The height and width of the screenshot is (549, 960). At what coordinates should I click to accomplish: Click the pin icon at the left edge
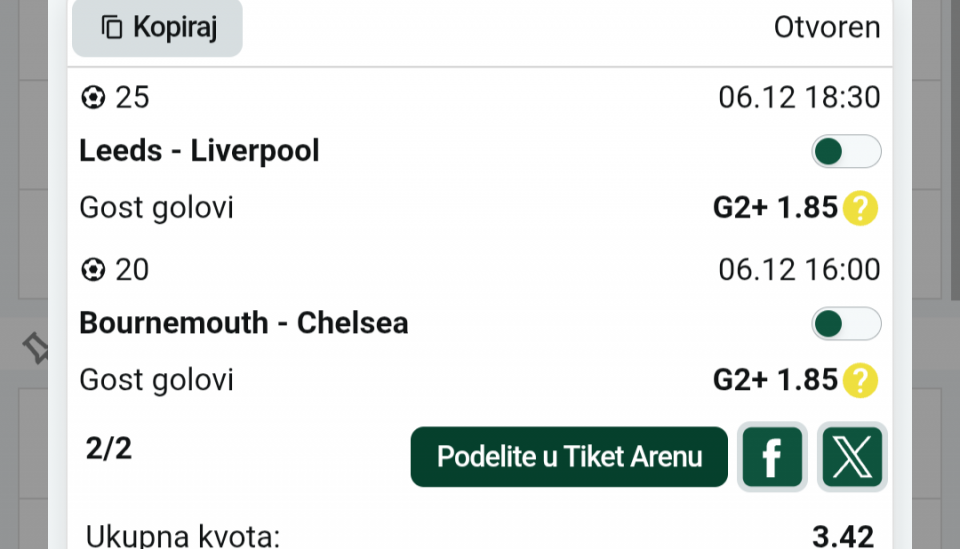[35, 348]
